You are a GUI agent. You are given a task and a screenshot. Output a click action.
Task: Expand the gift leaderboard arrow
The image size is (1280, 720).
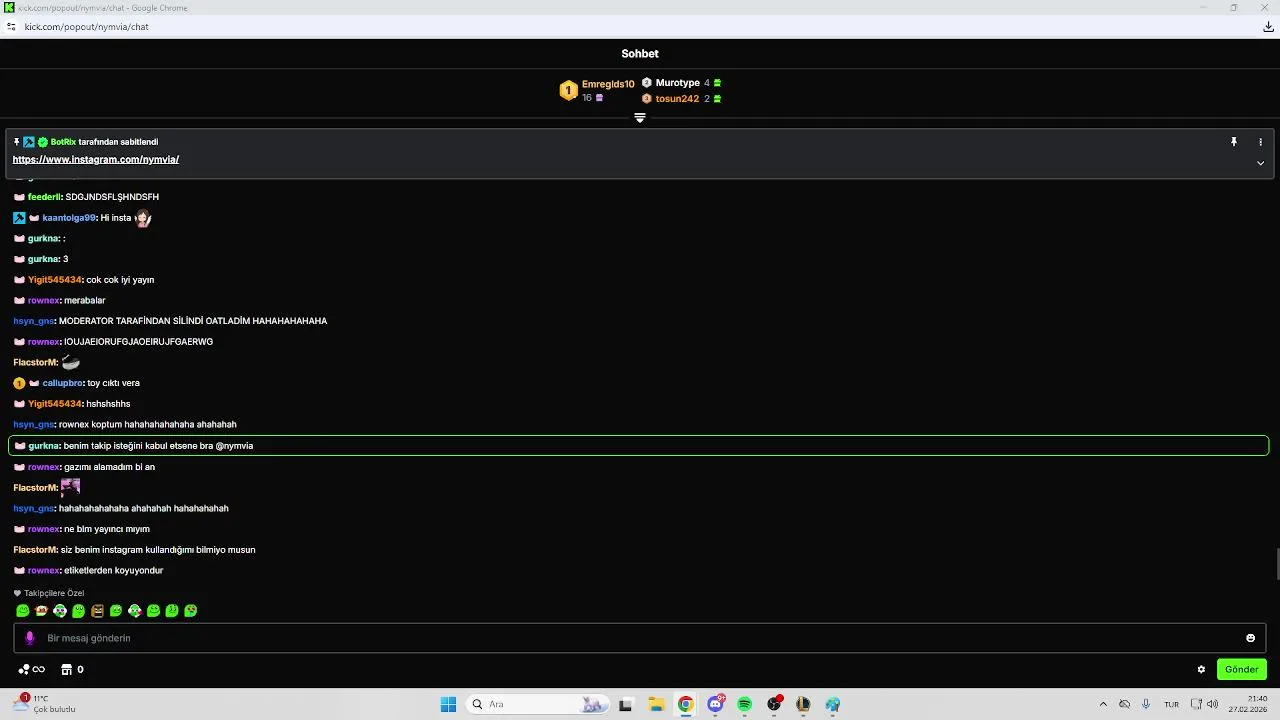[x=640, y=118]
